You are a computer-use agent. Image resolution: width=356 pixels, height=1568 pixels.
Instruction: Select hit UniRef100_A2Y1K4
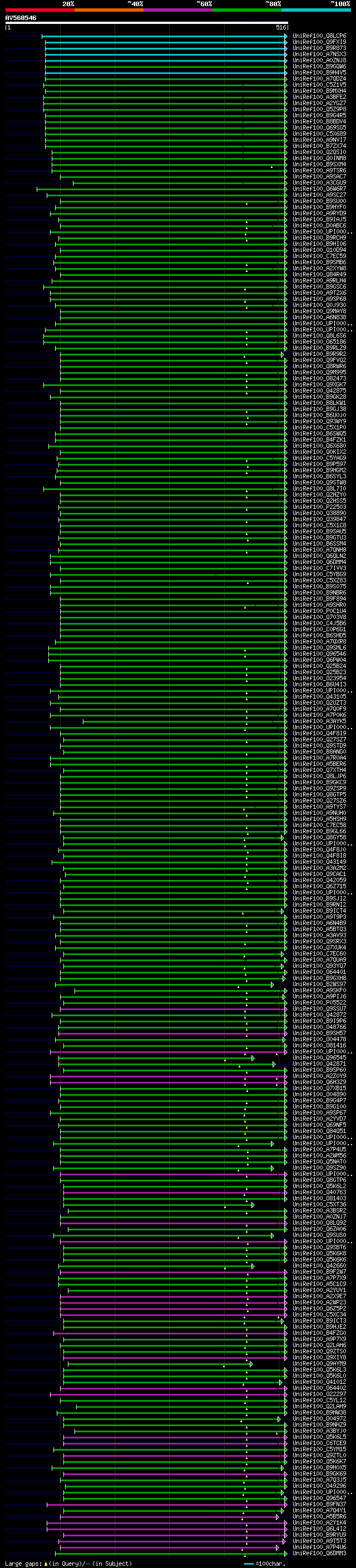click(x=319, y=1522)
